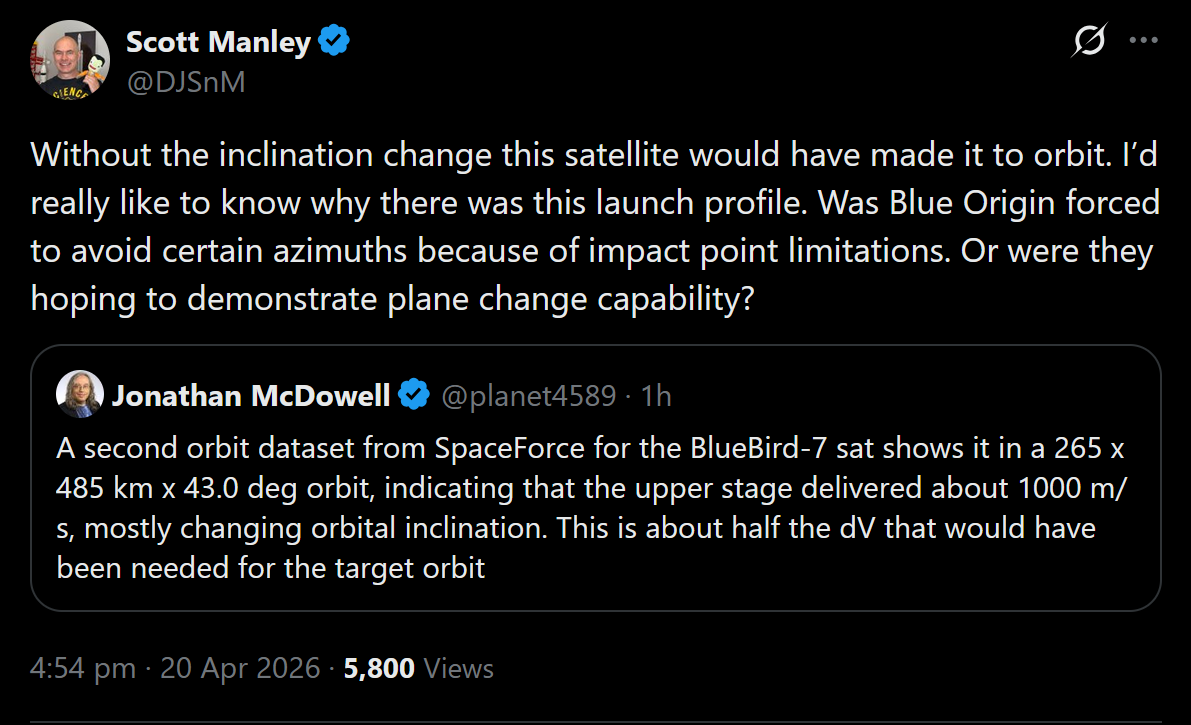Click Scott Manley's blue verified badge
The height and width of the screenshot is (725, 1191).
pyautogui.click(x=334, y=42)
